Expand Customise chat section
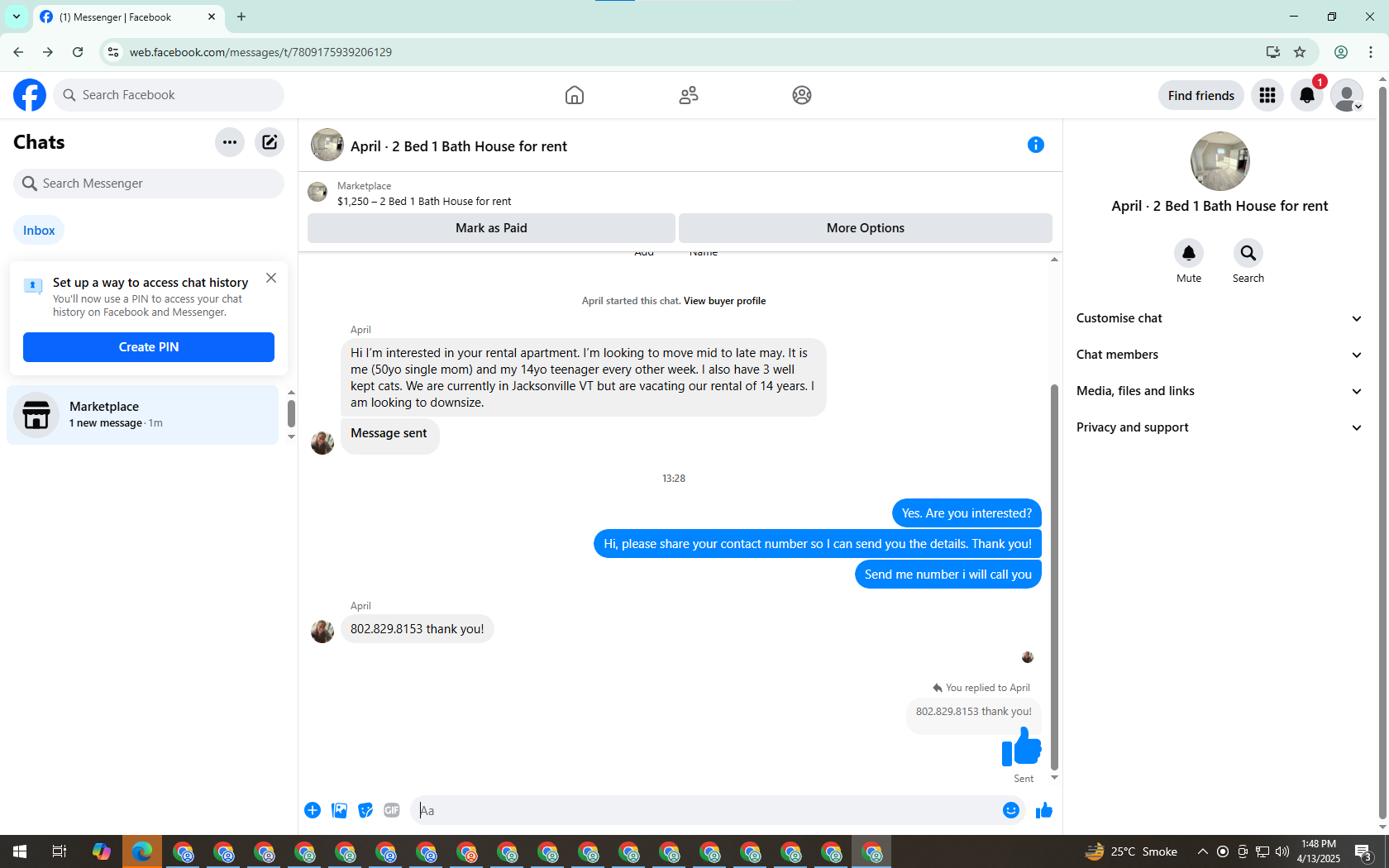The height and width of the screenshot is (868, 1389). pyautogui.click(x=1220, y=318)
